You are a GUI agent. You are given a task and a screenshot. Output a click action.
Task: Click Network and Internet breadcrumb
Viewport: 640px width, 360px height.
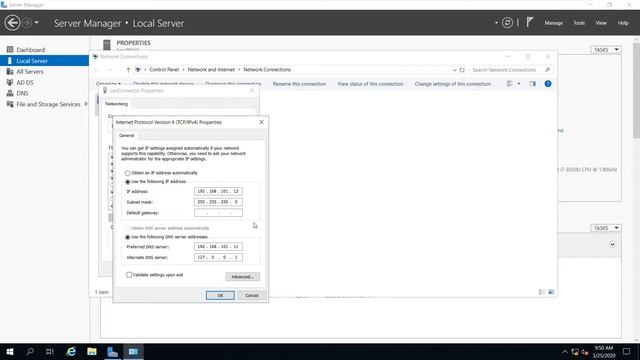[211, 70]
